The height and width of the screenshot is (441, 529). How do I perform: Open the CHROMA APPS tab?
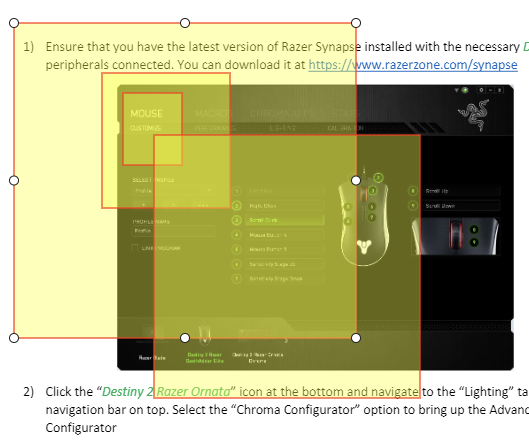click(282, 113)
